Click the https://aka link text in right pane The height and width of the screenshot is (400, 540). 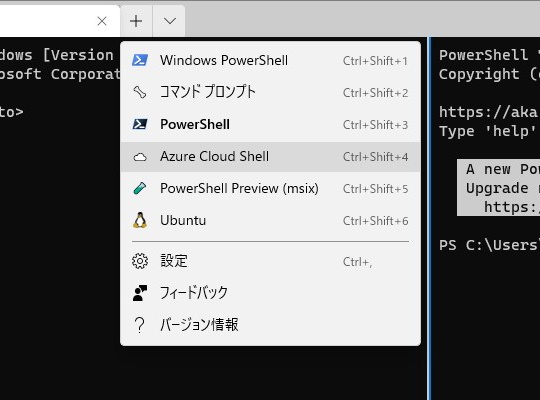(489, 112)
